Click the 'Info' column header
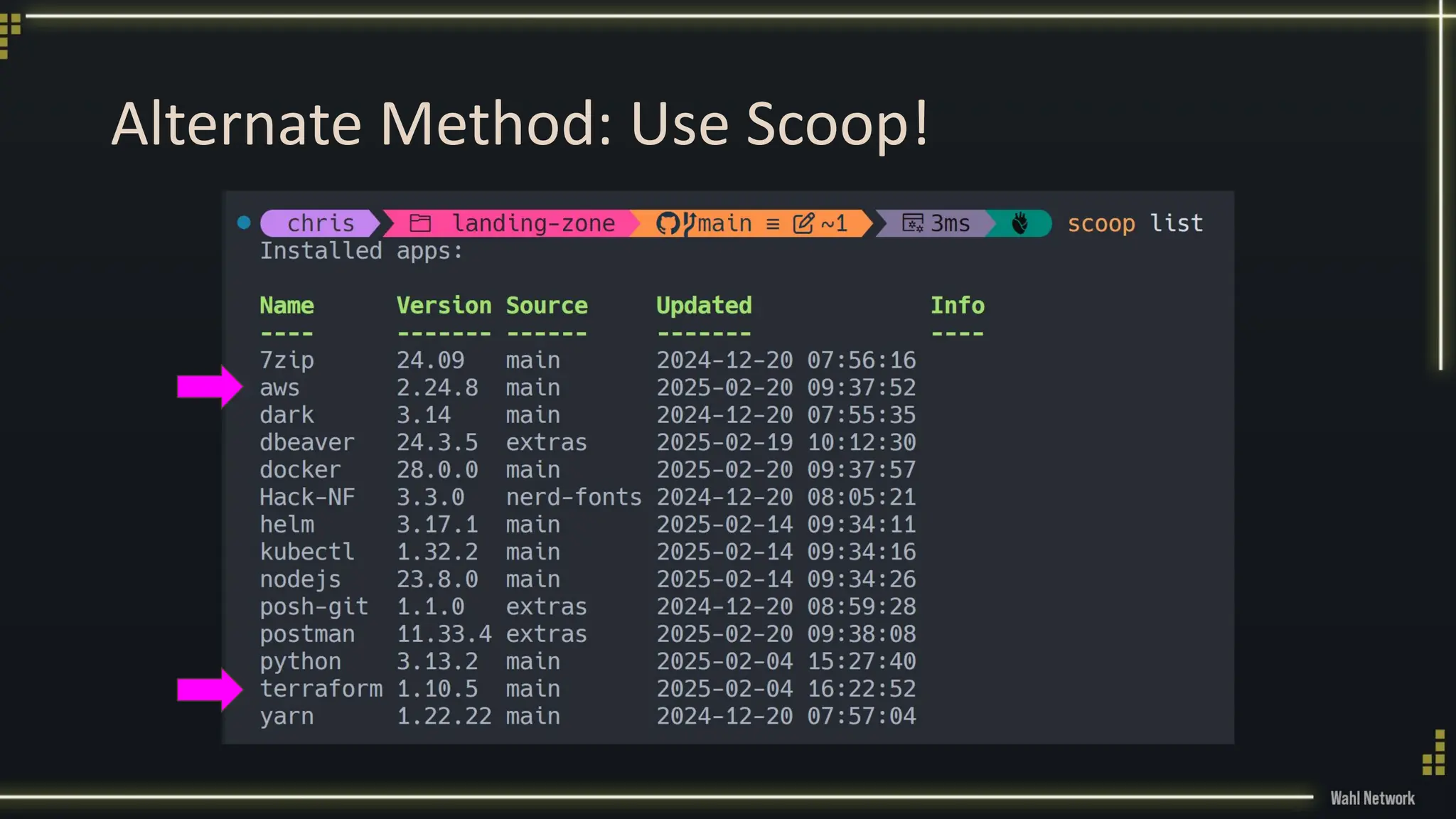The height and width of the screenshot is (819, 1456). coord(958,305)
